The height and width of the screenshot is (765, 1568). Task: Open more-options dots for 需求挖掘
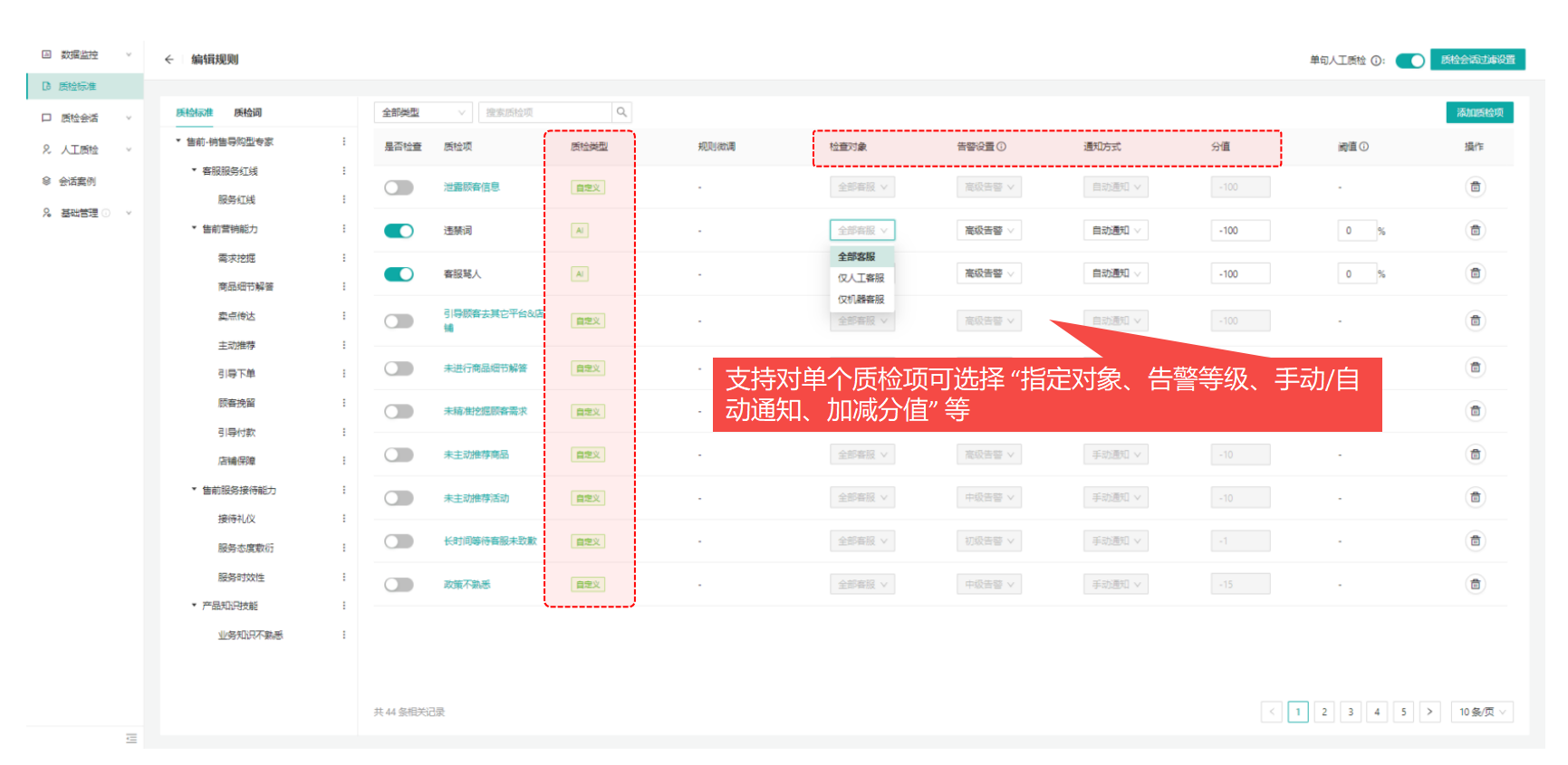(344, 258)
